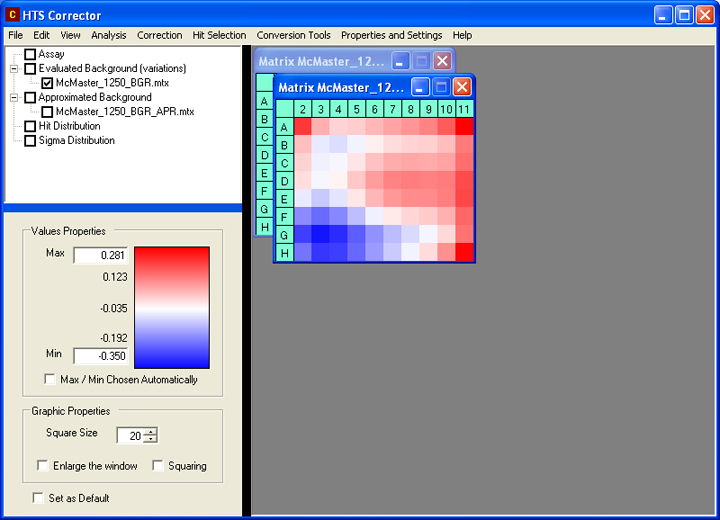
Task: Click column header 8 in front matrix
Action: point(411,109)
